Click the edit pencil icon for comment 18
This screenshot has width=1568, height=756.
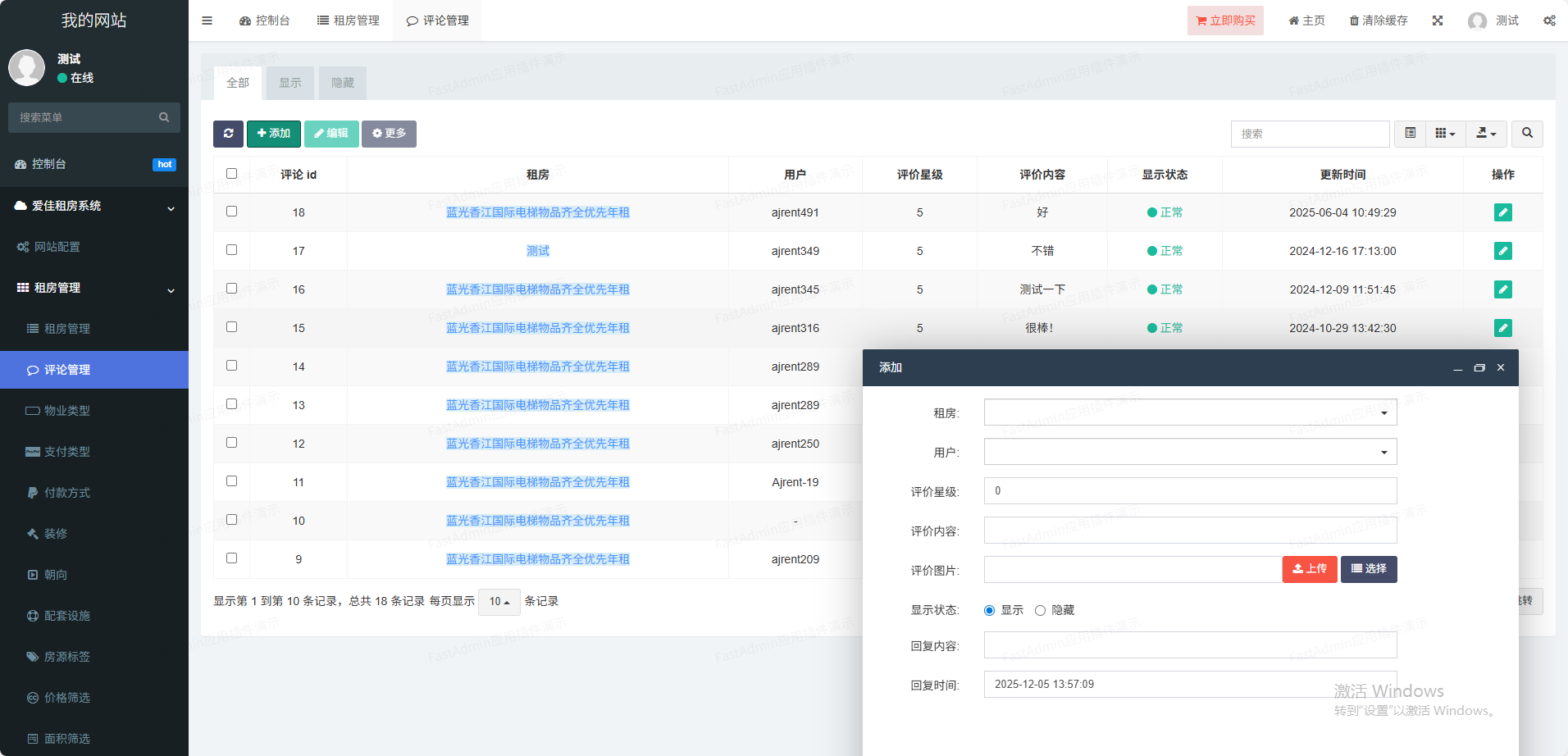click(1502, 212)
